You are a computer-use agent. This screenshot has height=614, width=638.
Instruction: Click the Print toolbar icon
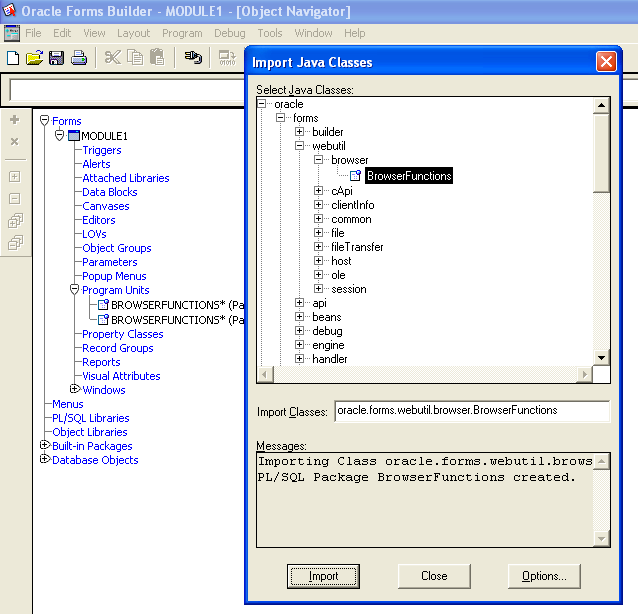[79, 58]
